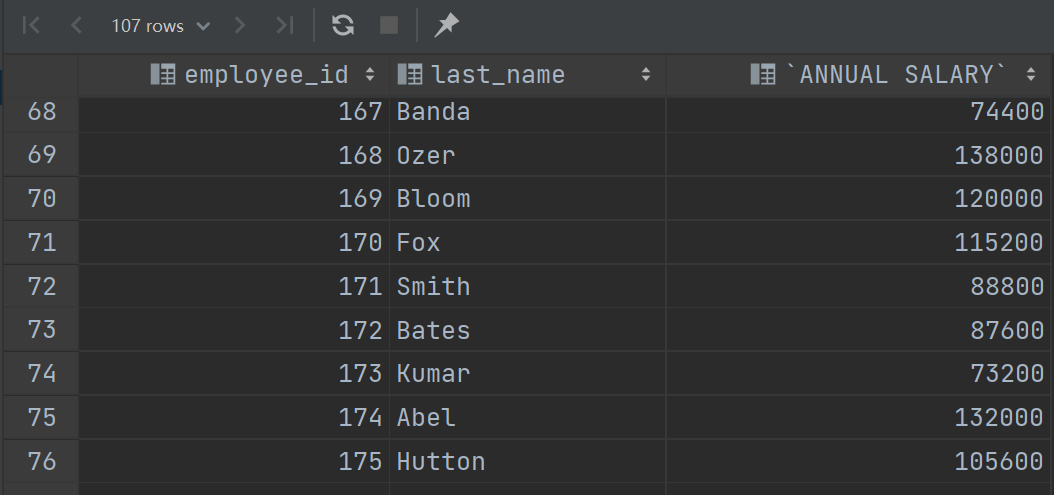Viewport: 1054px width, 495px height.
Task: Click the stop execution square icon
Action: (389, 26)
